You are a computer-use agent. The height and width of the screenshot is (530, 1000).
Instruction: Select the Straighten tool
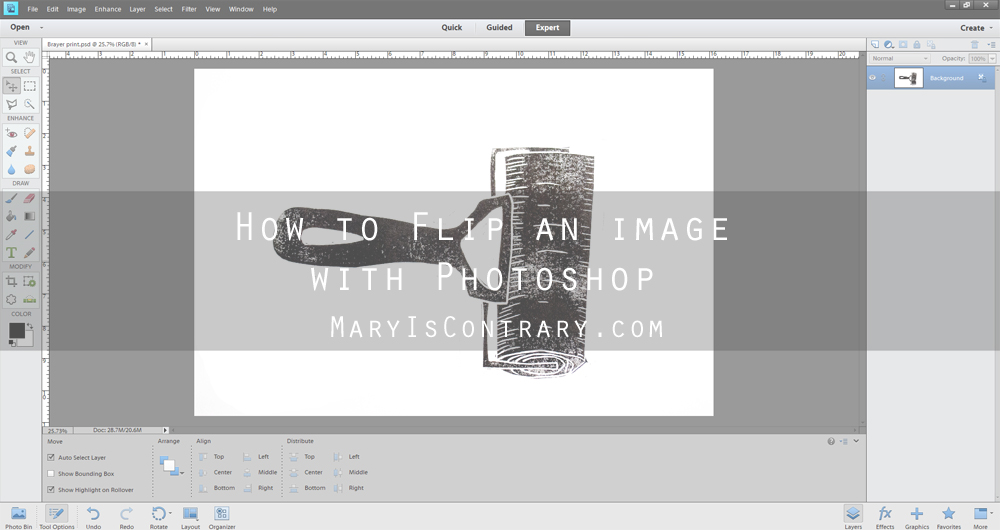click(29, 299)
